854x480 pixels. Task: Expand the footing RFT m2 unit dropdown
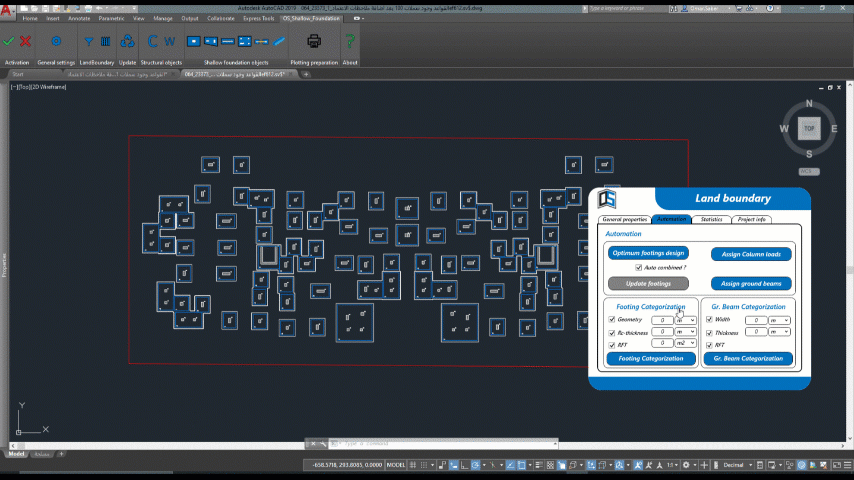(x=685, y=344)
